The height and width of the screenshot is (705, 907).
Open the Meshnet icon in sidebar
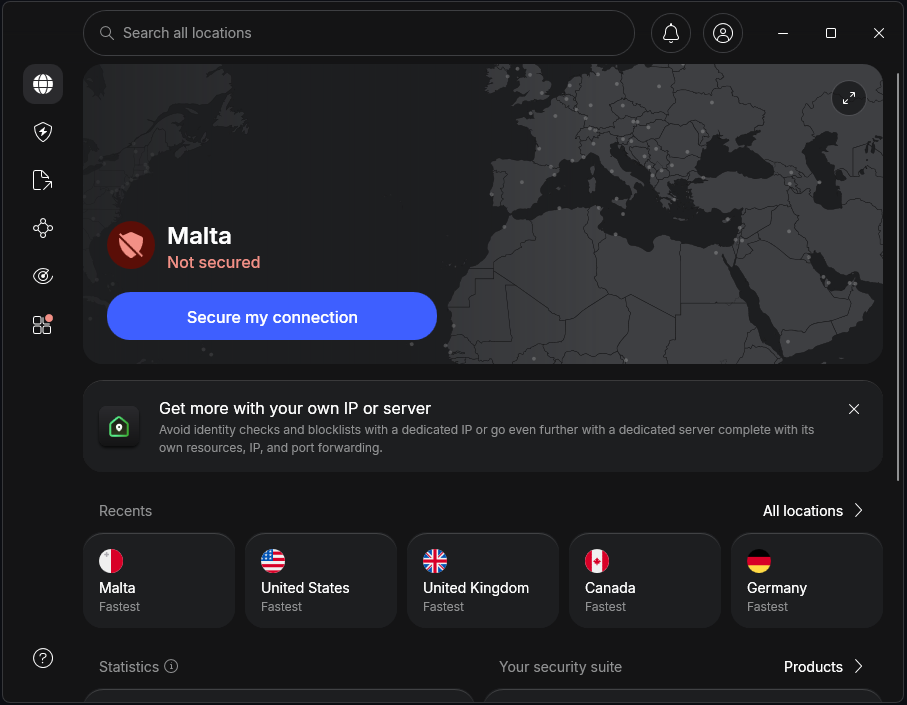[x=43, y=228]
